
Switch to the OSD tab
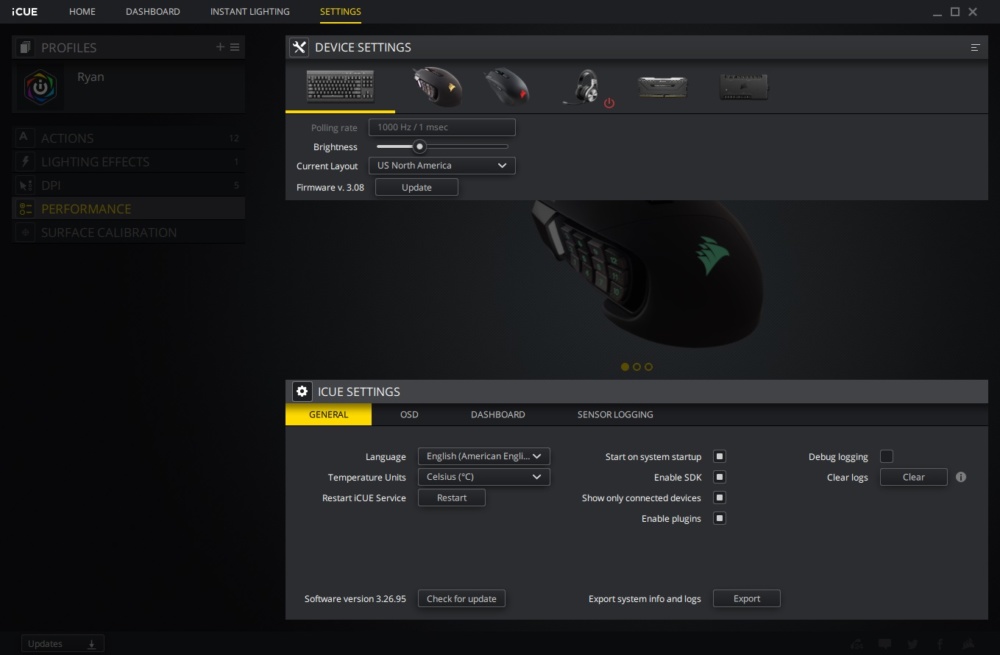coord(409,415)
